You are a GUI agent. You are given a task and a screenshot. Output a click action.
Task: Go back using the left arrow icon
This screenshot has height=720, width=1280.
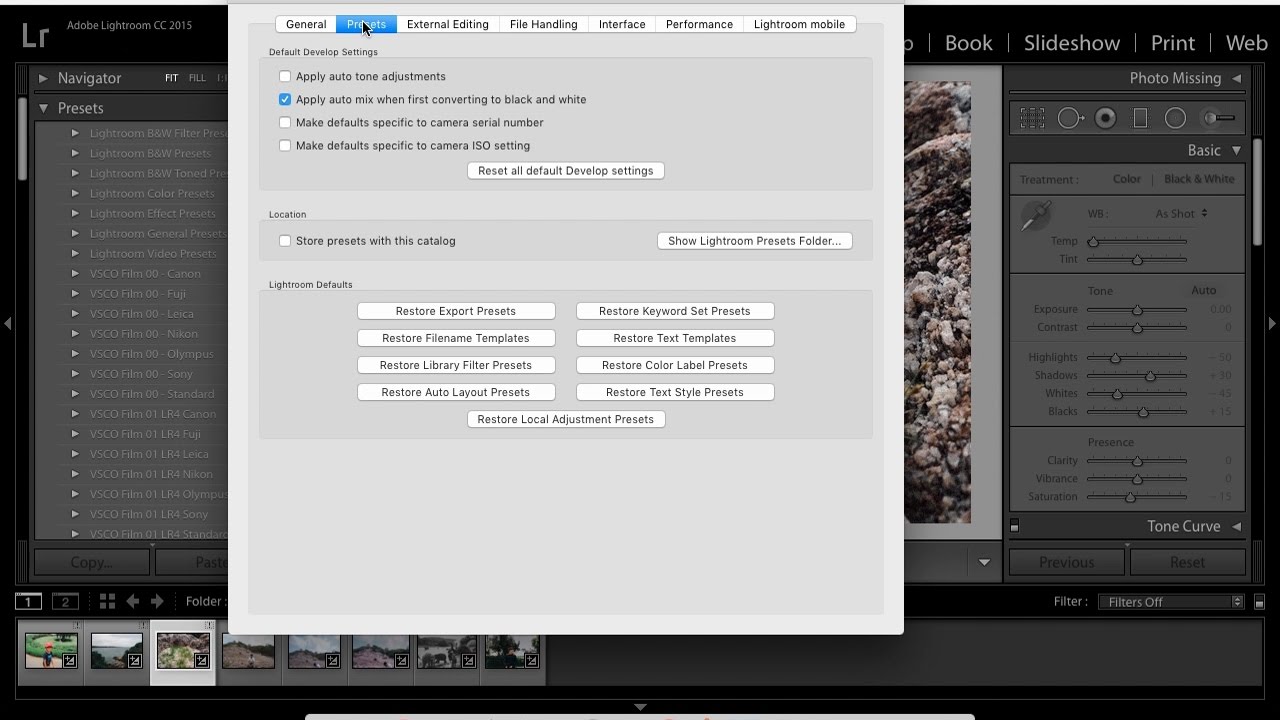[x=132, y=601]
